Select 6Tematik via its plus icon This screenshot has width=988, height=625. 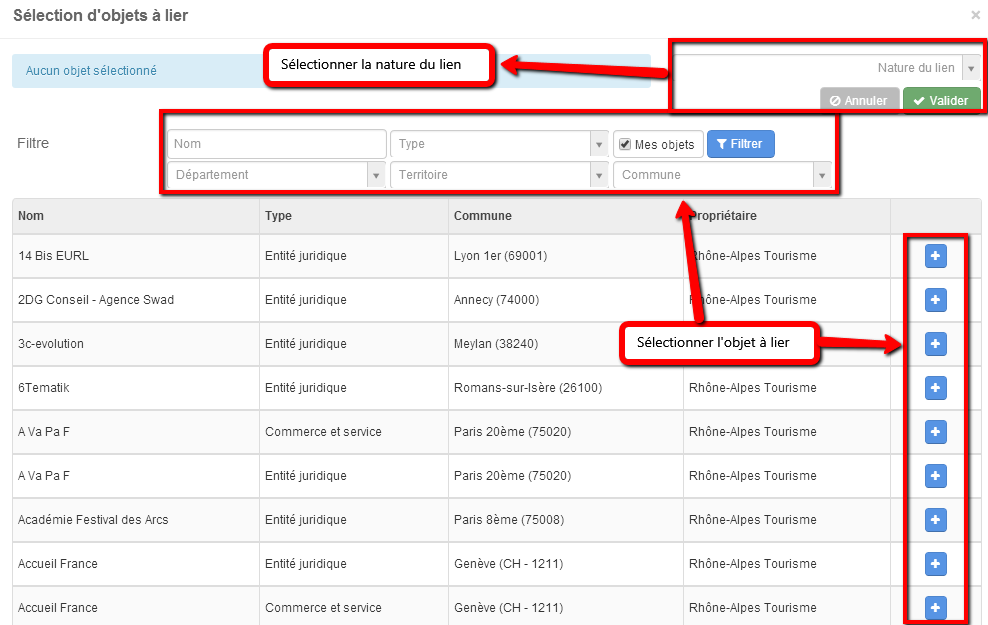coord(936,388)
